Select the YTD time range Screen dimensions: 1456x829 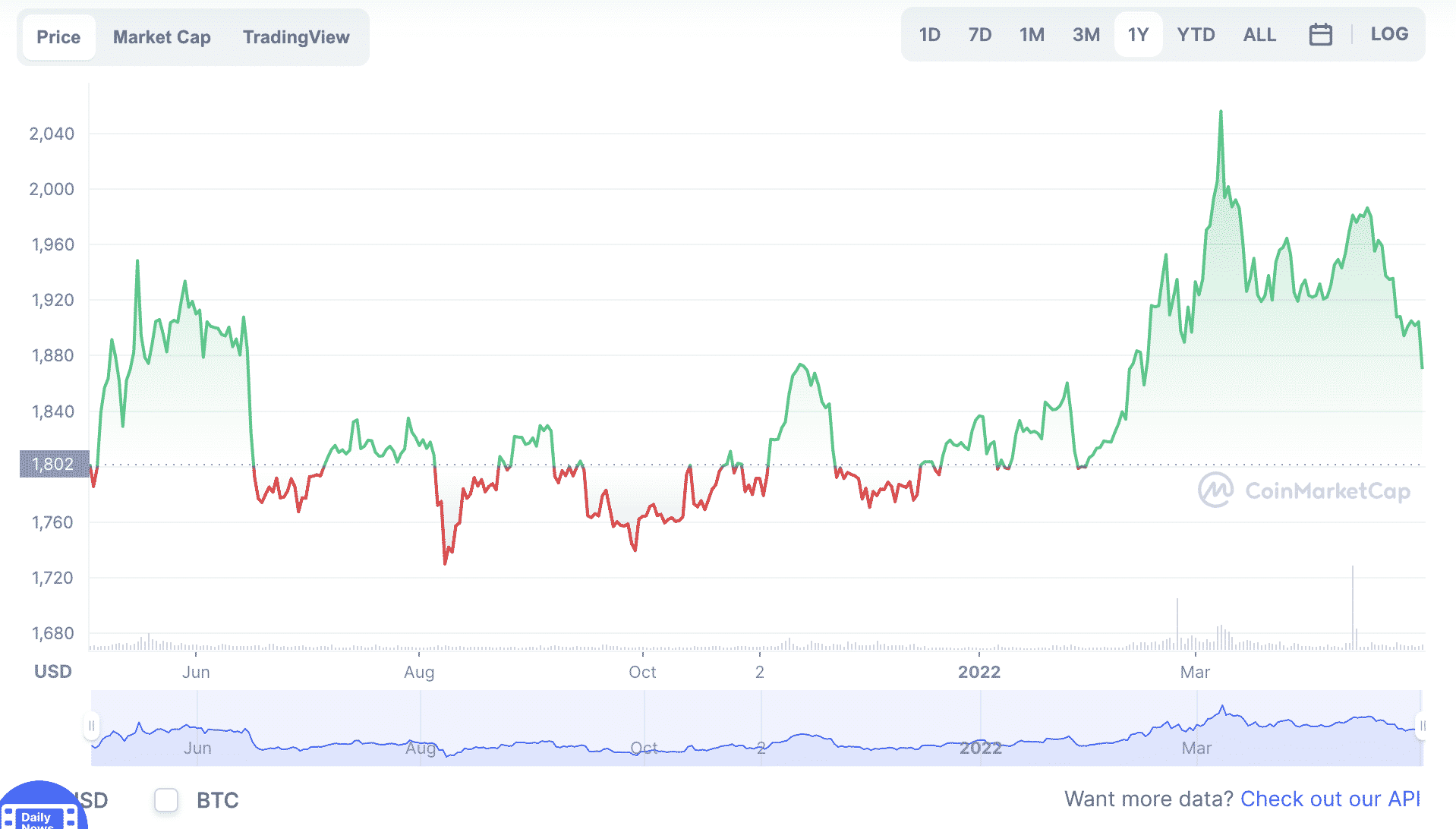click(1196, 34)
